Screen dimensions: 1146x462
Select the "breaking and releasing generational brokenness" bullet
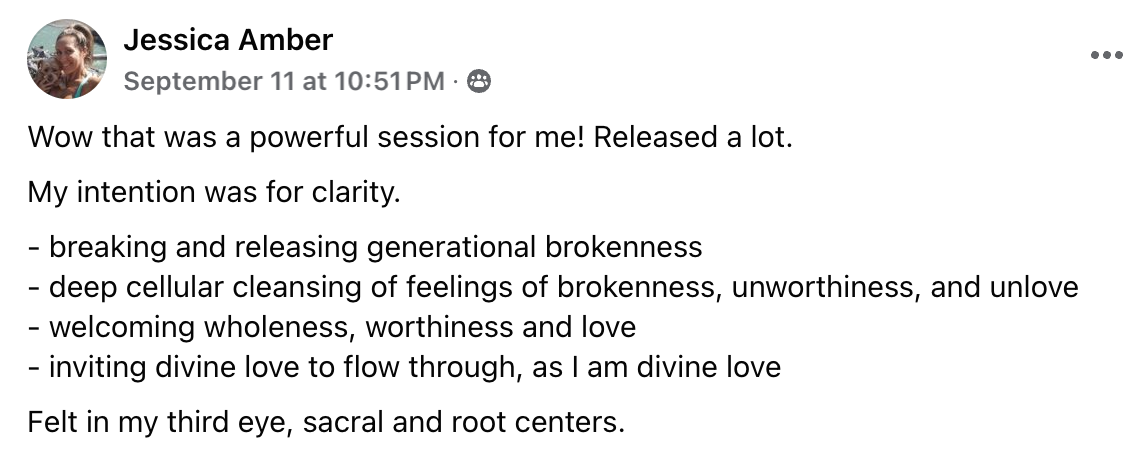pyautogui.click(x=365, y=246)
